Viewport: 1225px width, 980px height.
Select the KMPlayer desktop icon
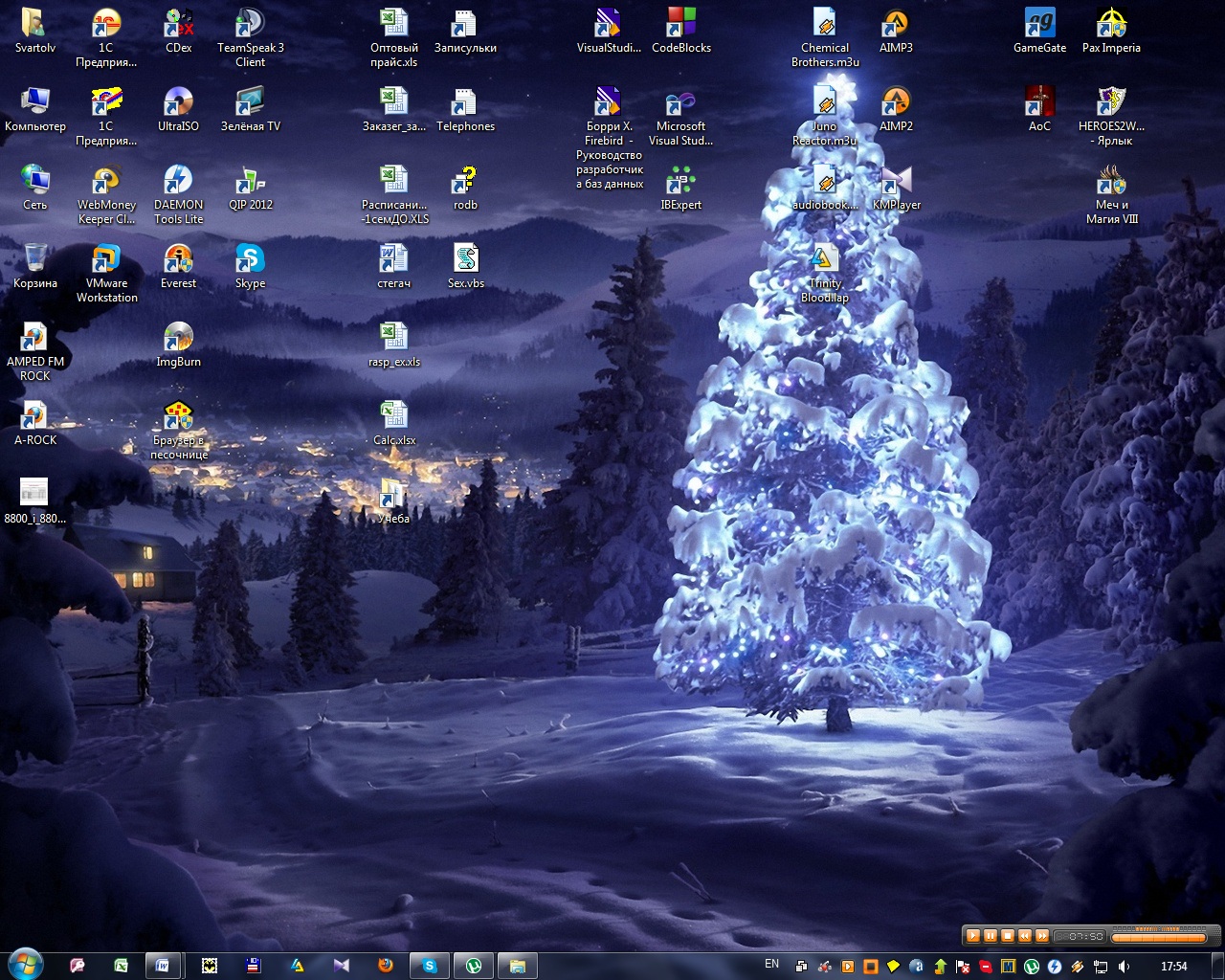[896, 181]
